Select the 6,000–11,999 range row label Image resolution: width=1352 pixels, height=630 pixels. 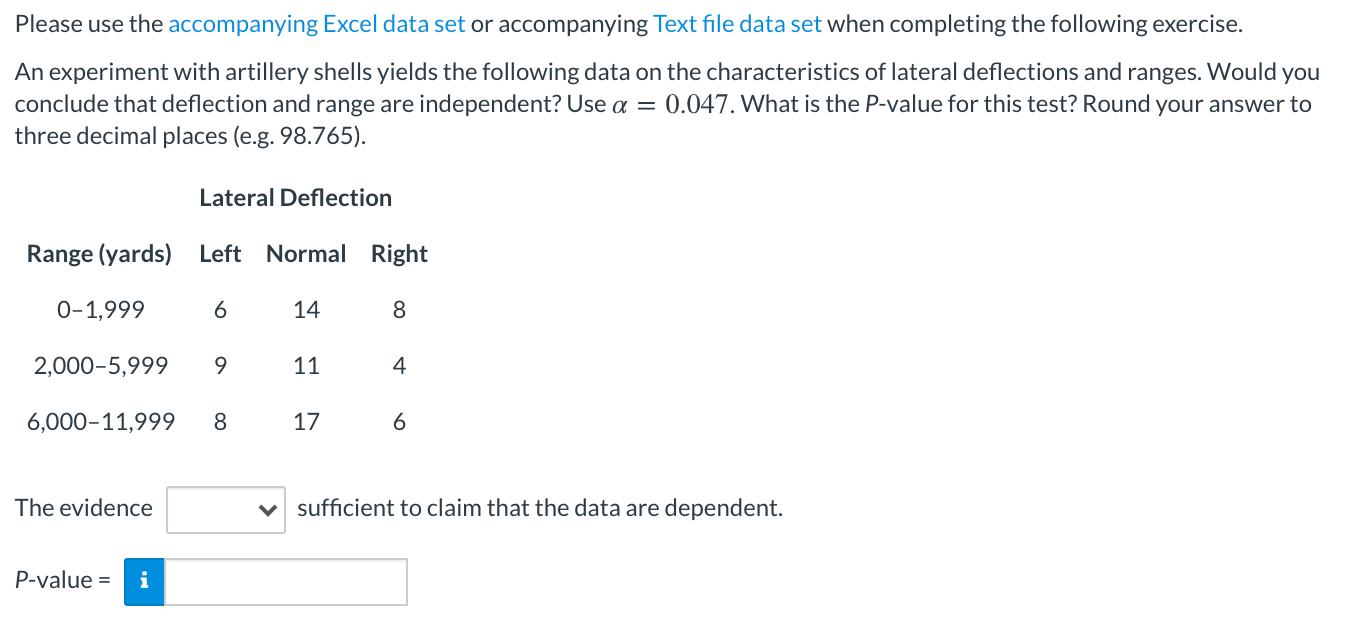point(100,422)
